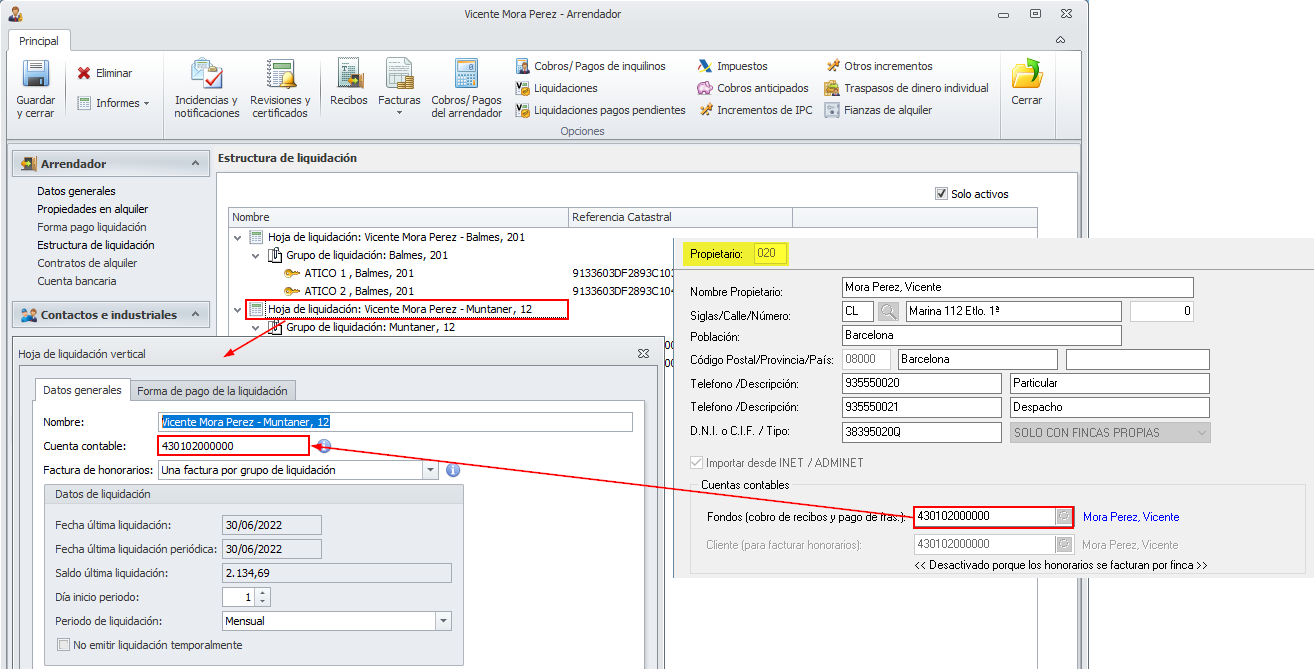1314x669 pixels.
Task: Collapse Contactos e industriales section
Action: coord(194,314)
